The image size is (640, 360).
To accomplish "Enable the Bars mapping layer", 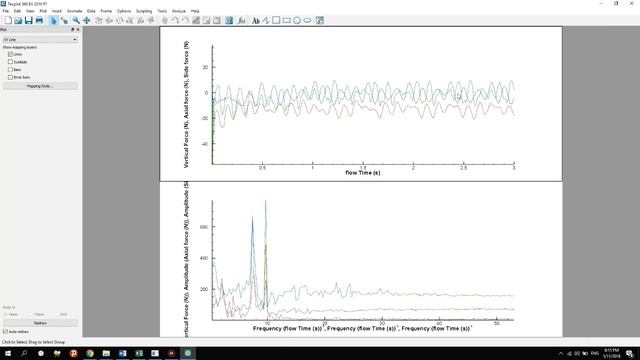I will (x=10, y=70).
